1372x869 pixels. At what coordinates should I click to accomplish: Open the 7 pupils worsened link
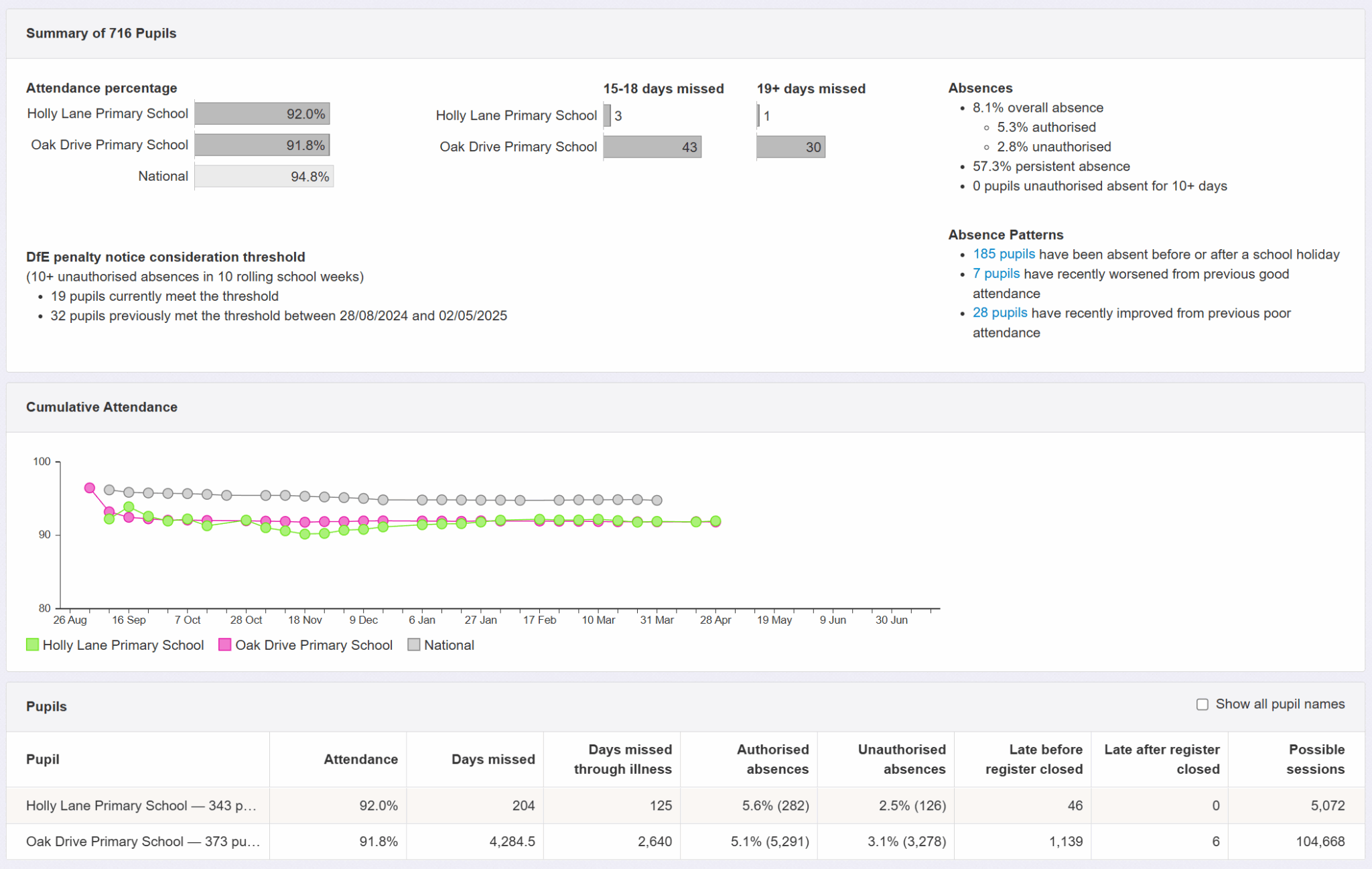click(x=996, y=274)
